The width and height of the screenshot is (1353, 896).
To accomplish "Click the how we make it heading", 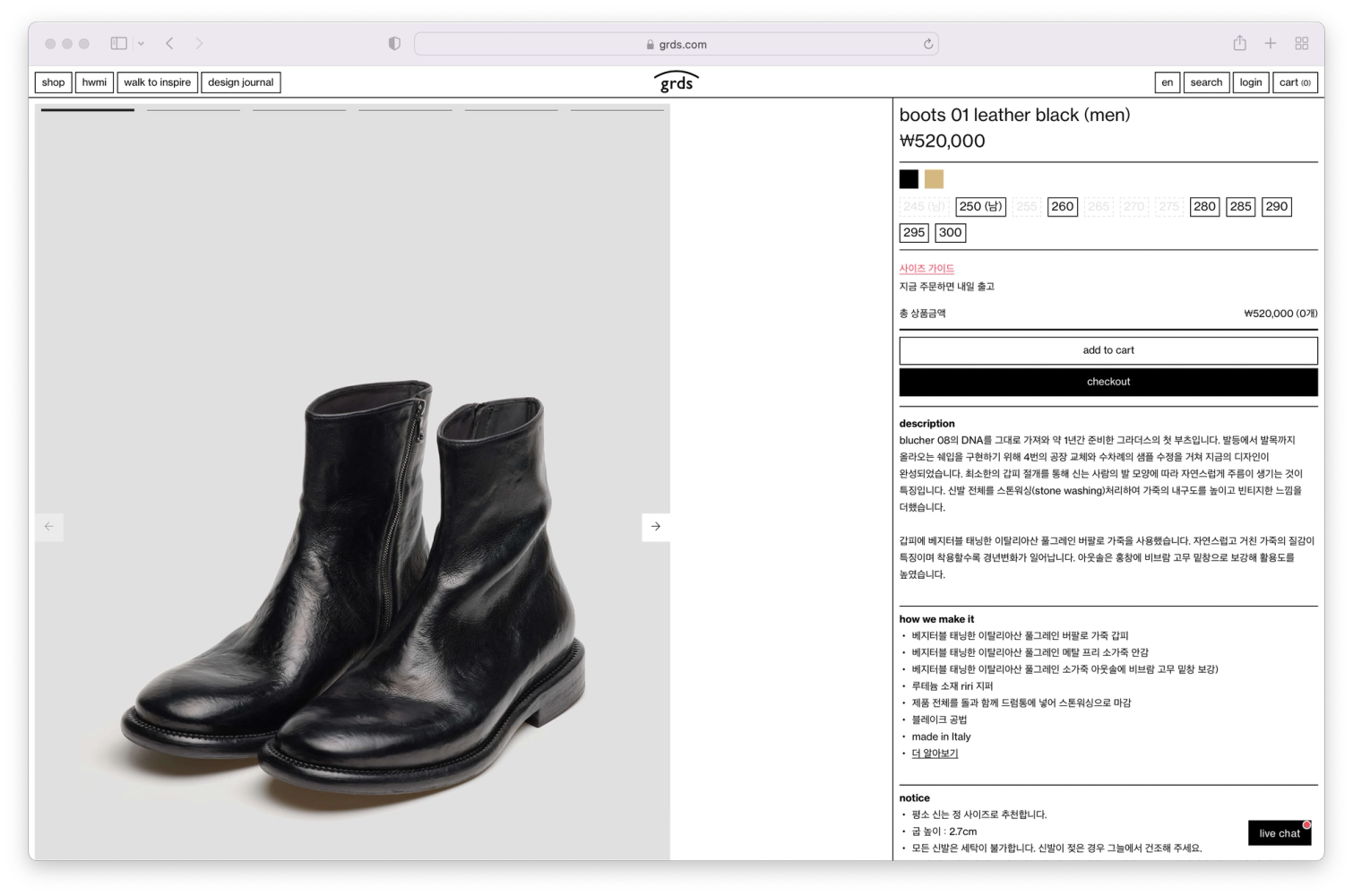I will 936,619.
